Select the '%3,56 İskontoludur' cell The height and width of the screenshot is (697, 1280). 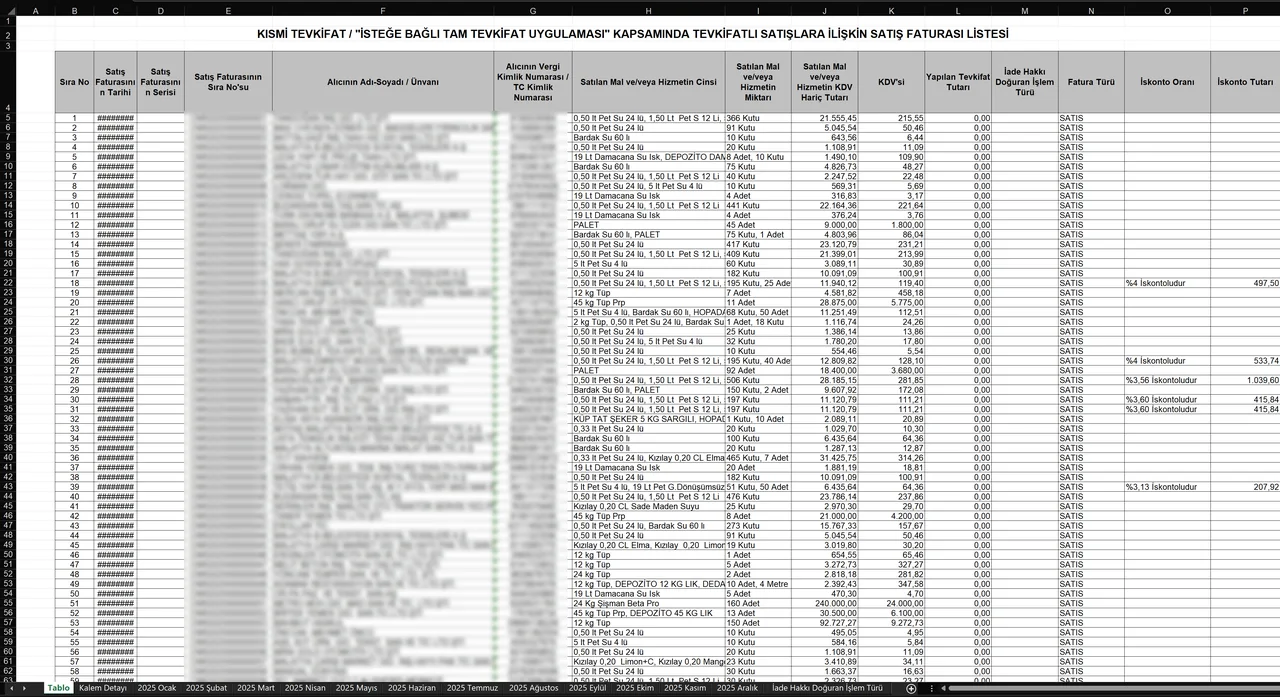click(x=1167, y=380)
